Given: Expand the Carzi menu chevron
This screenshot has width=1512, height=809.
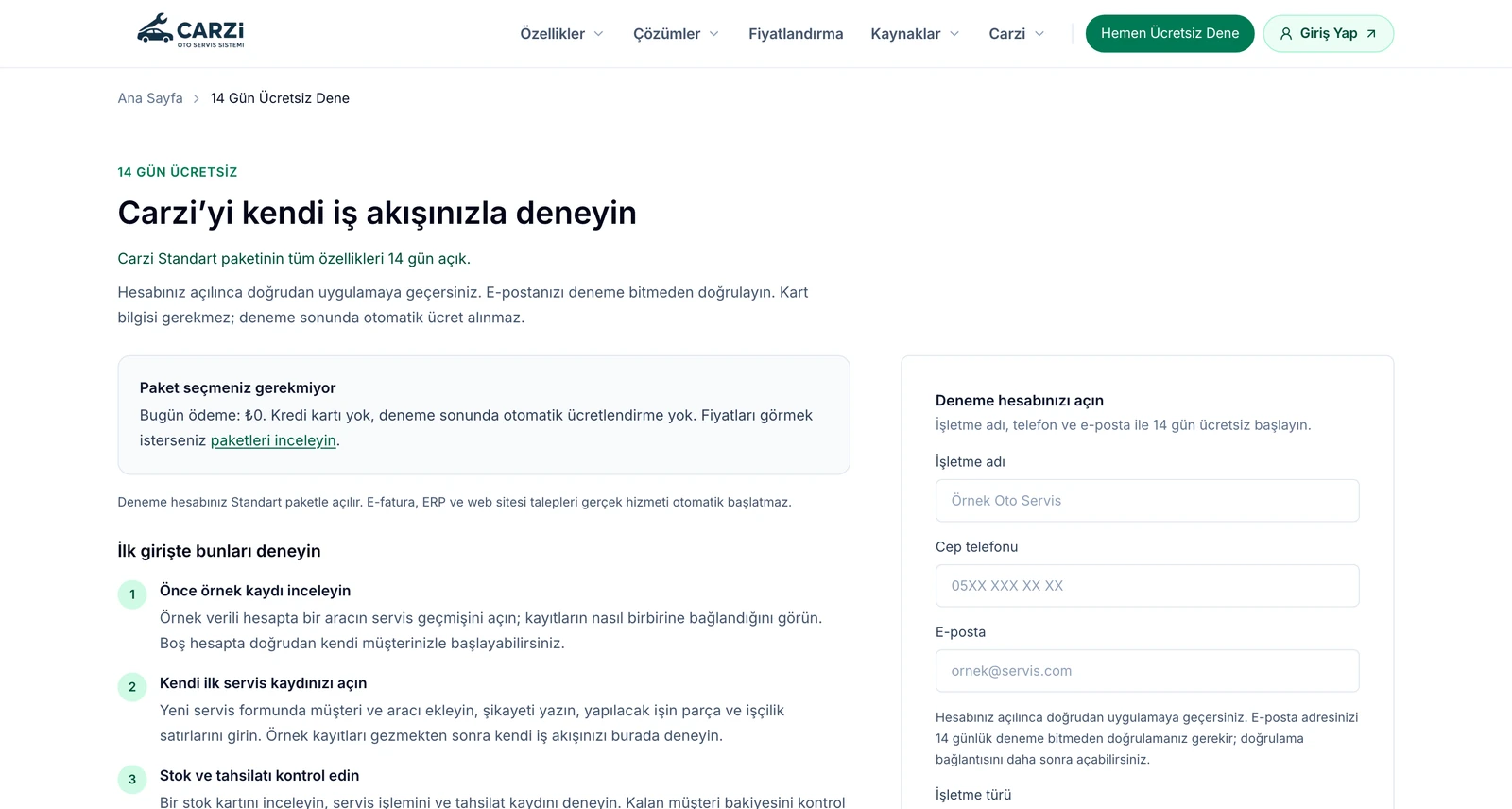Looking at the screenshot, I should click(1039, 34).
